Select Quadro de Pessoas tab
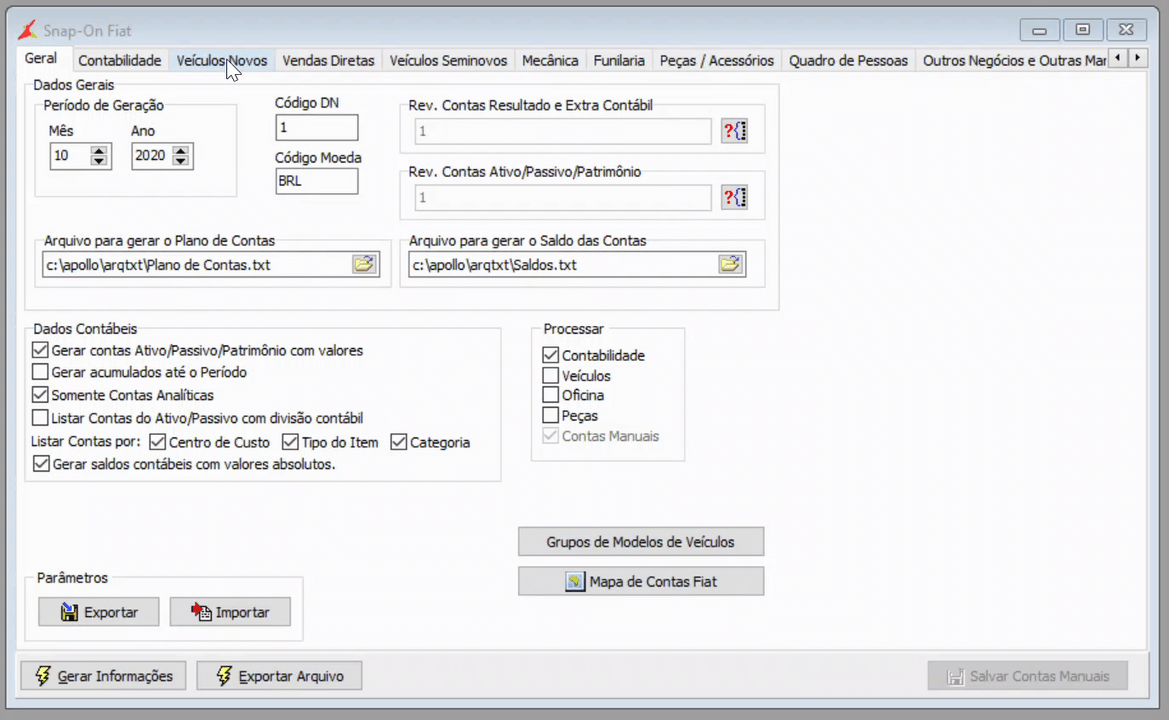Screen dimensions: 1169x720 (848, 60)
